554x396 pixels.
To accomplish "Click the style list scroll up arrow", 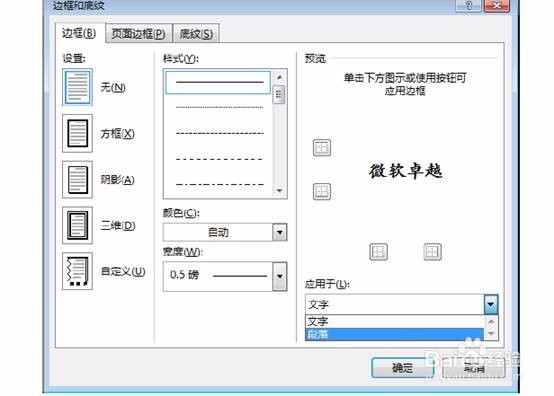I will (x=279, y=77).
